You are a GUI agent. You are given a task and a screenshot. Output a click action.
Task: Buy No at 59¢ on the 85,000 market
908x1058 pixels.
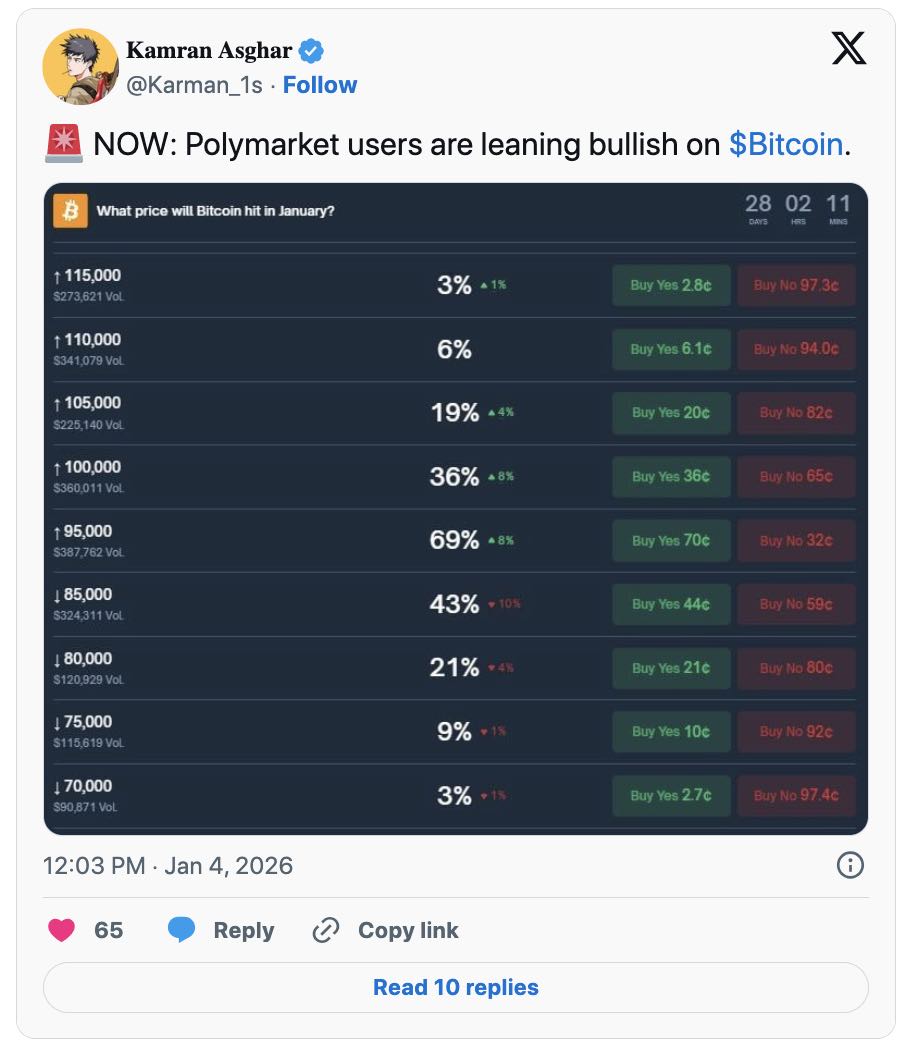pyautogui.click(x=796, y=604)
